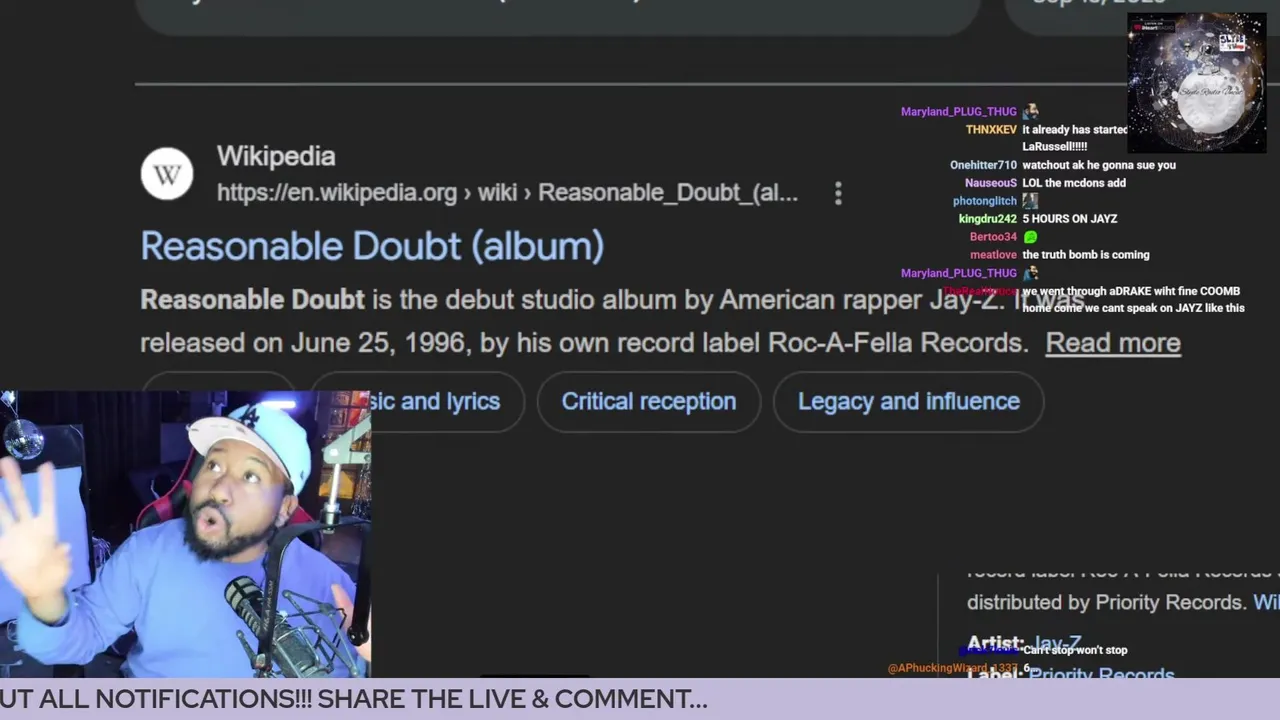Click the emote next to photonglitch's name
This screenshot has width=1280, height=720.
(x=1030, y=201)
